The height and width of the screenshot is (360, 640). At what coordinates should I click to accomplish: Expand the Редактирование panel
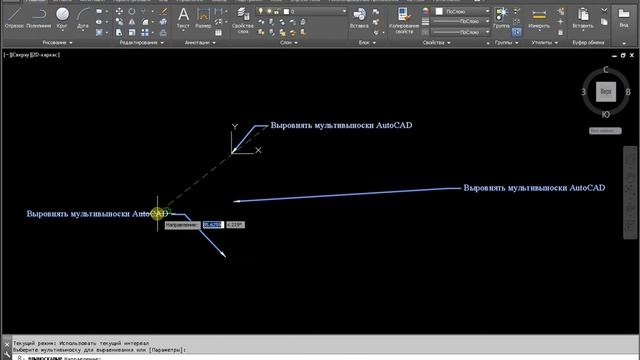(x=142, y=42)
